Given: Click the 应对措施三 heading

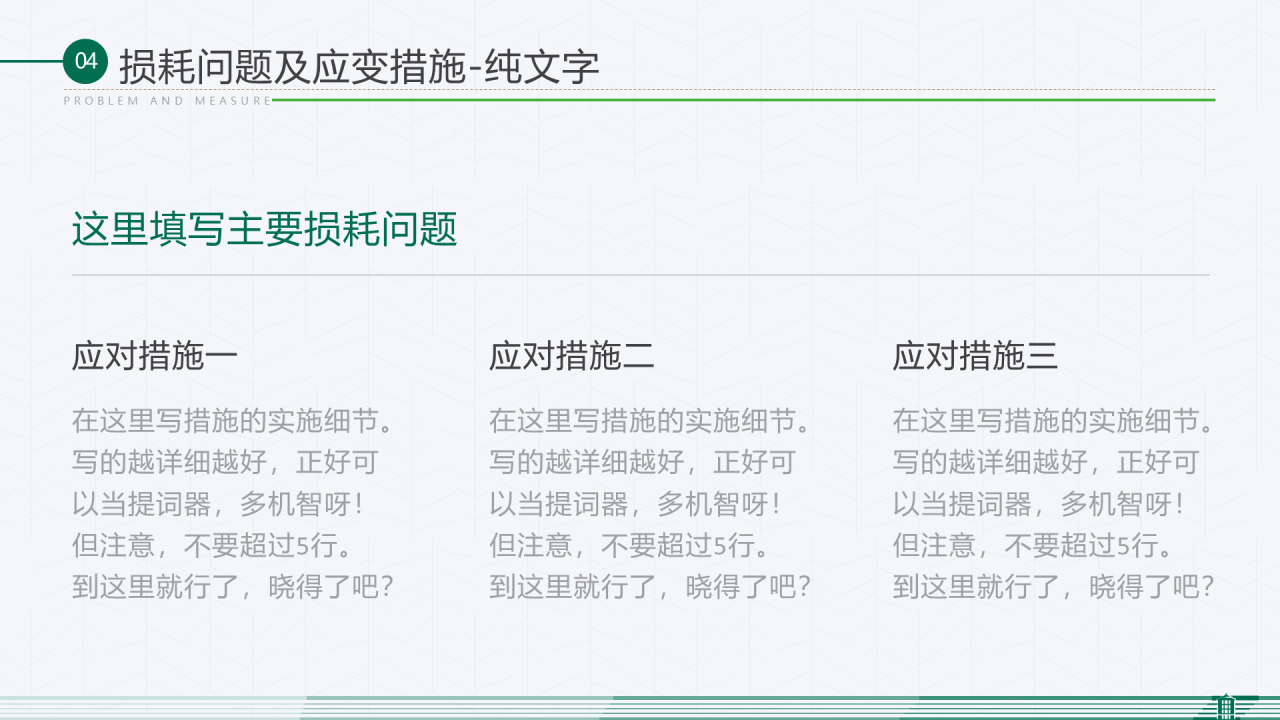Looking at the screenshot, I should pos(975,356).
